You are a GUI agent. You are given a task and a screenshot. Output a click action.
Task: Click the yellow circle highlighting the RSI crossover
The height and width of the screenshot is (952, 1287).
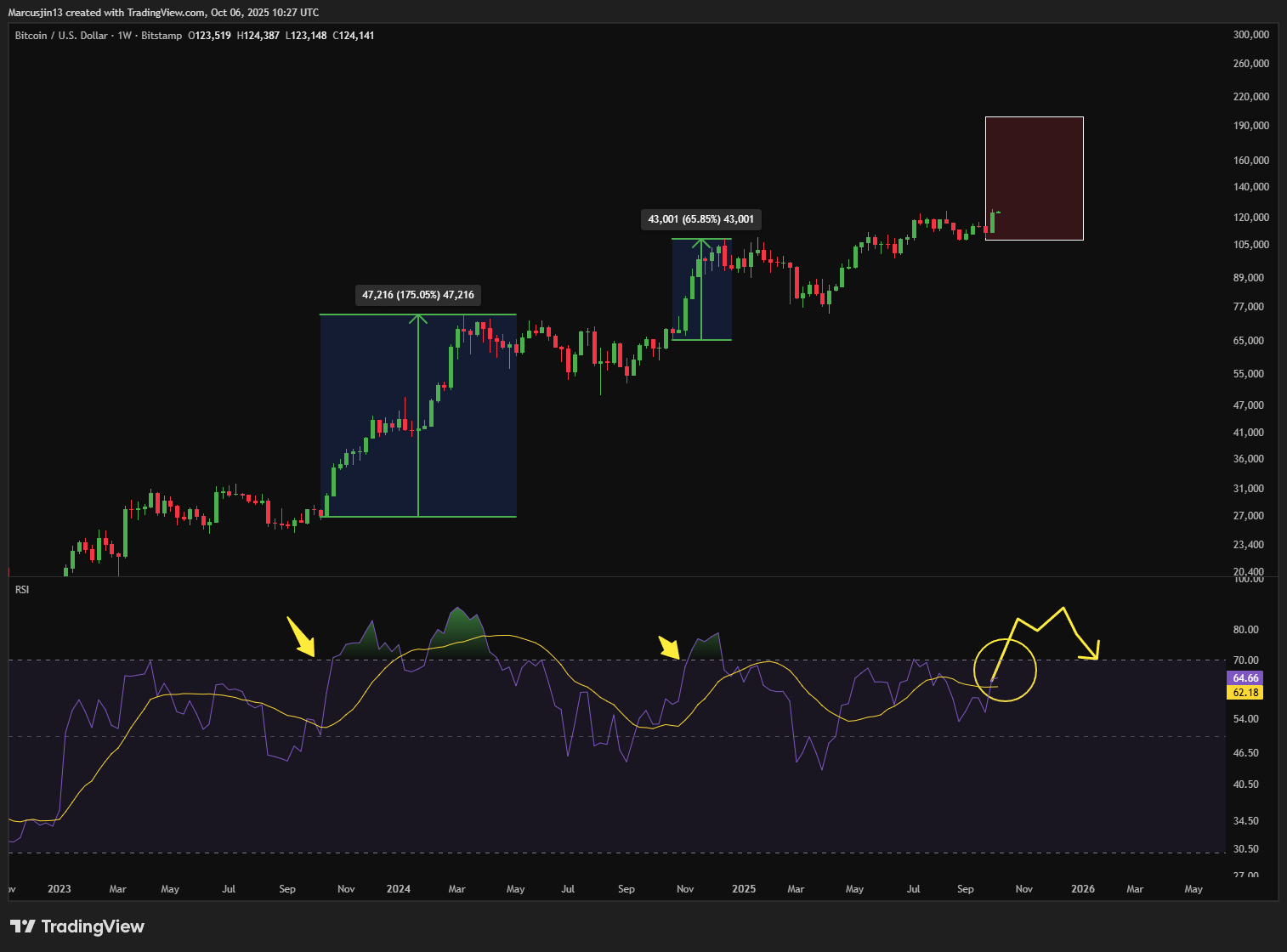pyautogui.click(x=1005, y=671)
